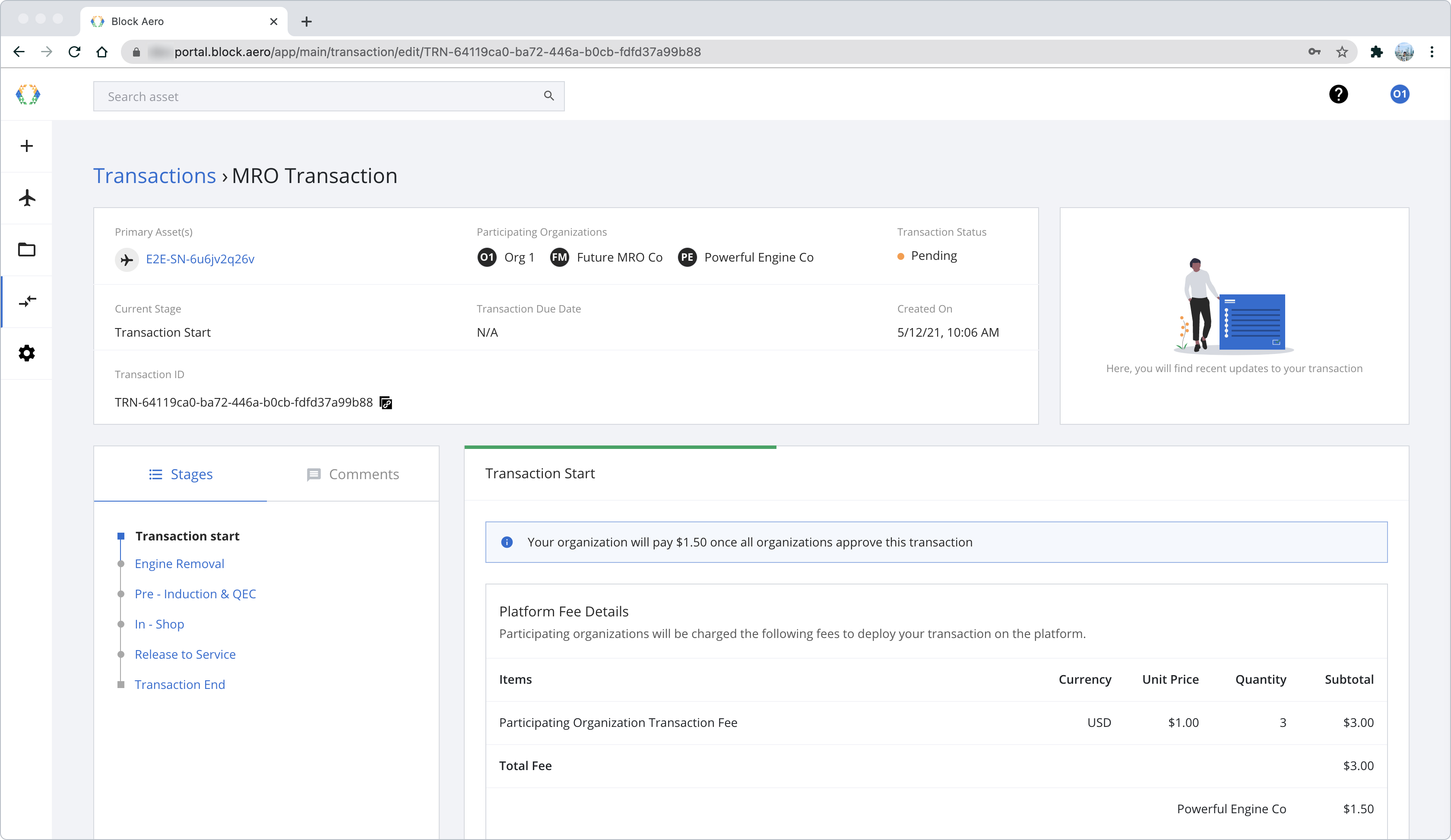Open the help question mark icon
The width and height of the screenshot is (1451, 840).
click(1338, 94)
